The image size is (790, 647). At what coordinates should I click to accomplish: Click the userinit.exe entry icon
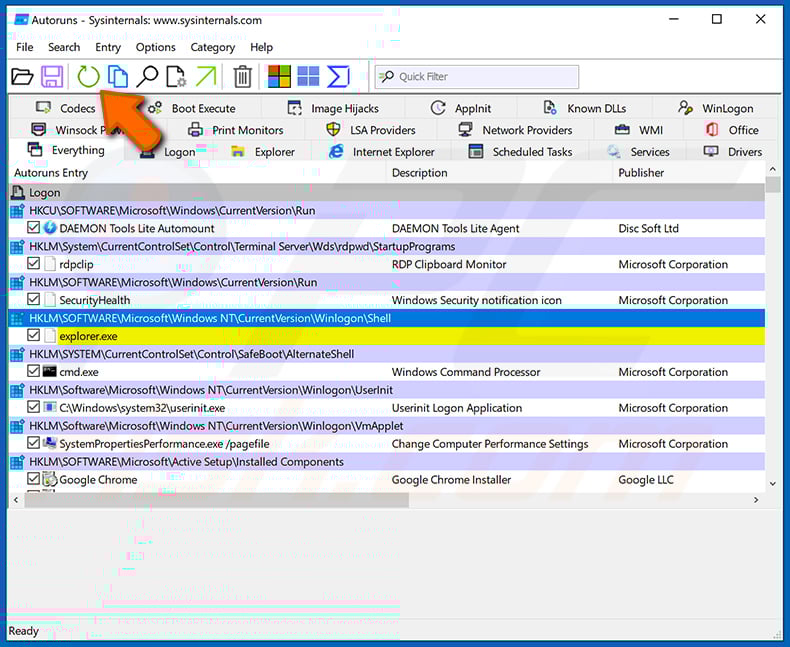pos(49,407)
